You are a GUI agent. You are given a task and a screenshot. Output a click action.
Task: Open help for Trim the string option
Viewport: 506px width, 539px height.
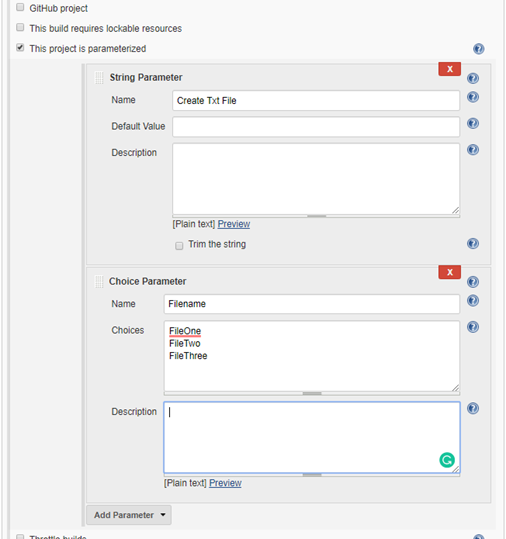pos(473,244)
